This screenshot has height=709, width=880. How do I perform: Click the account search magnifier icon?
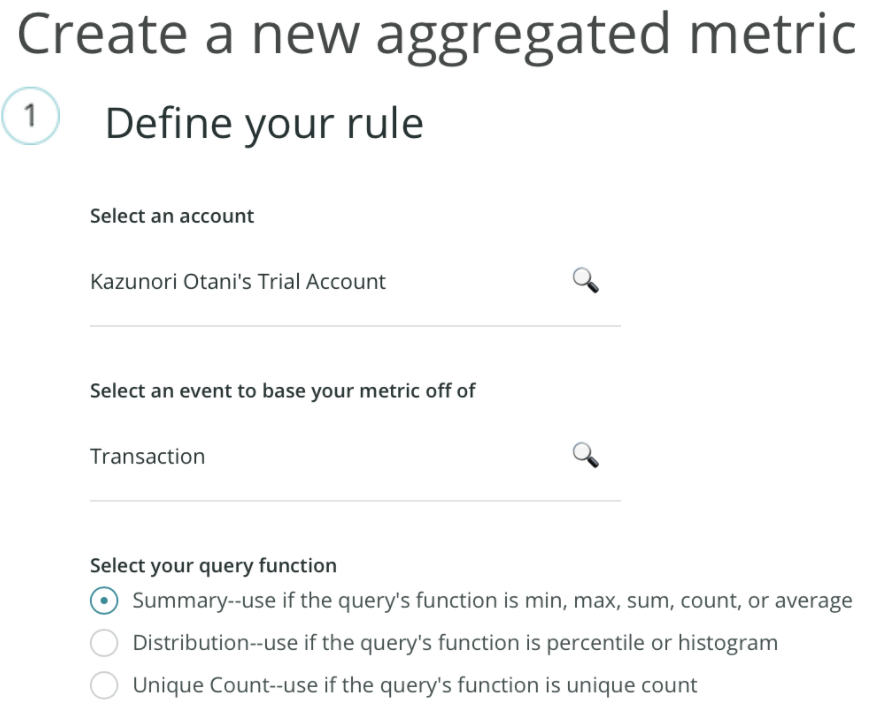tap(585, 281)
